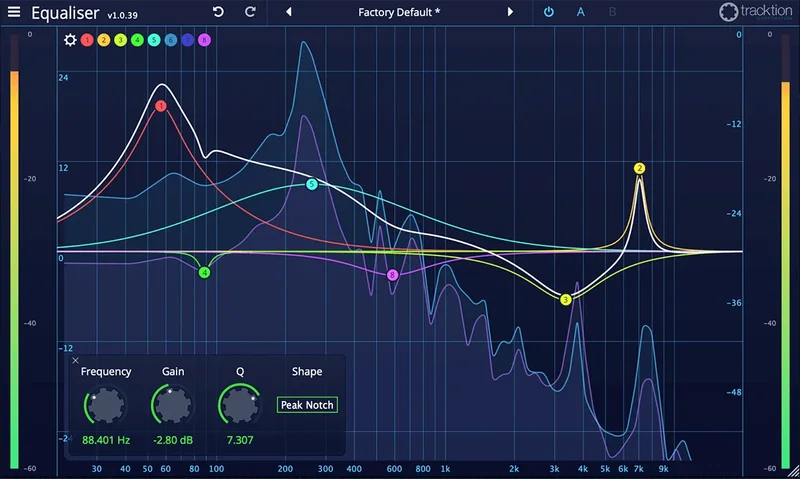800x479 pixels.
Task: Click the 1k frequency axis label
Action: (x=445, y=469)
